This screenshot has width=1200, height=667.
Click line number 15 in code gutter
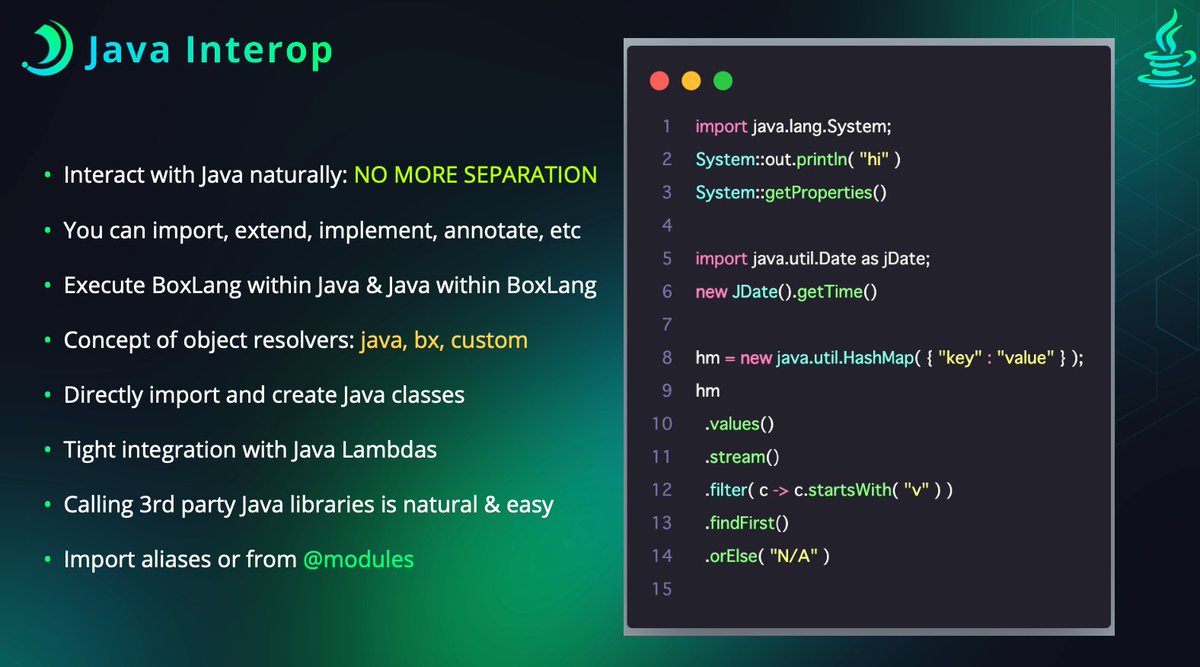tap(662, 588)
